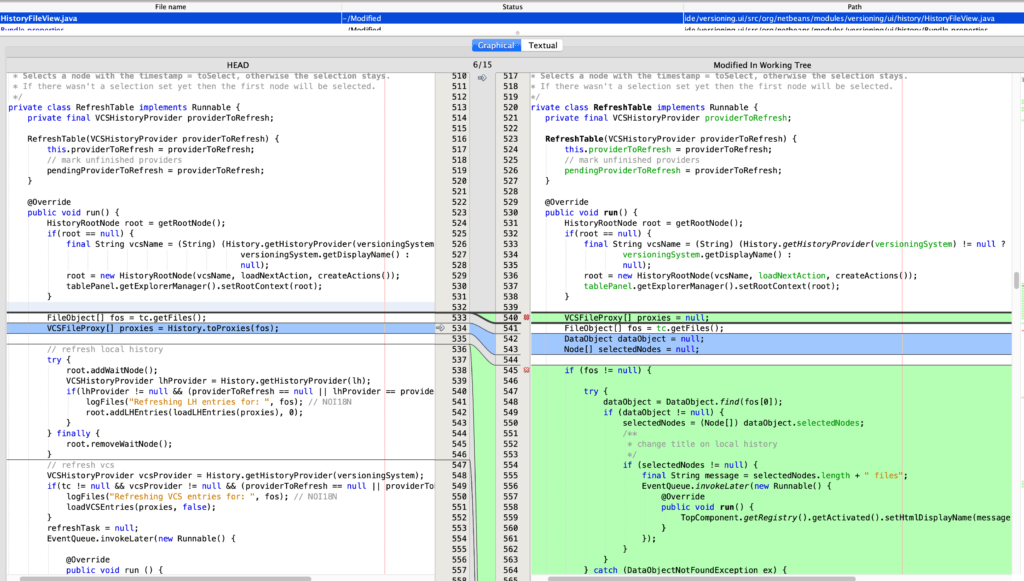Open the Textual diff tab
Screen dimensions: 1024x581
click(x=543, y=45)
